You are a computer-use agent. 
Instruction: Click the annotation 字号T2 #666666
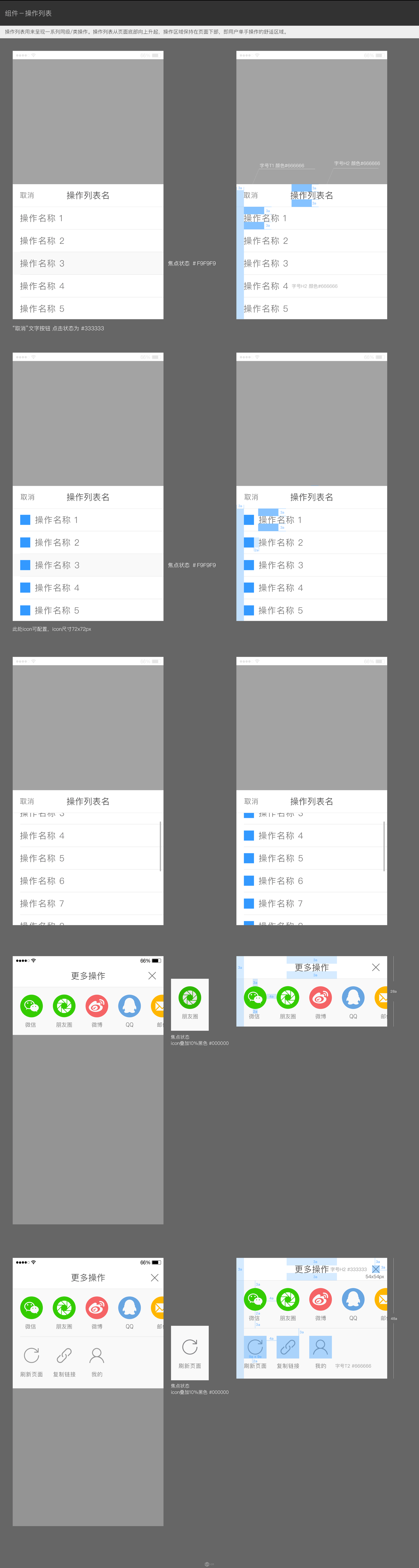[x=353, y=1366]
